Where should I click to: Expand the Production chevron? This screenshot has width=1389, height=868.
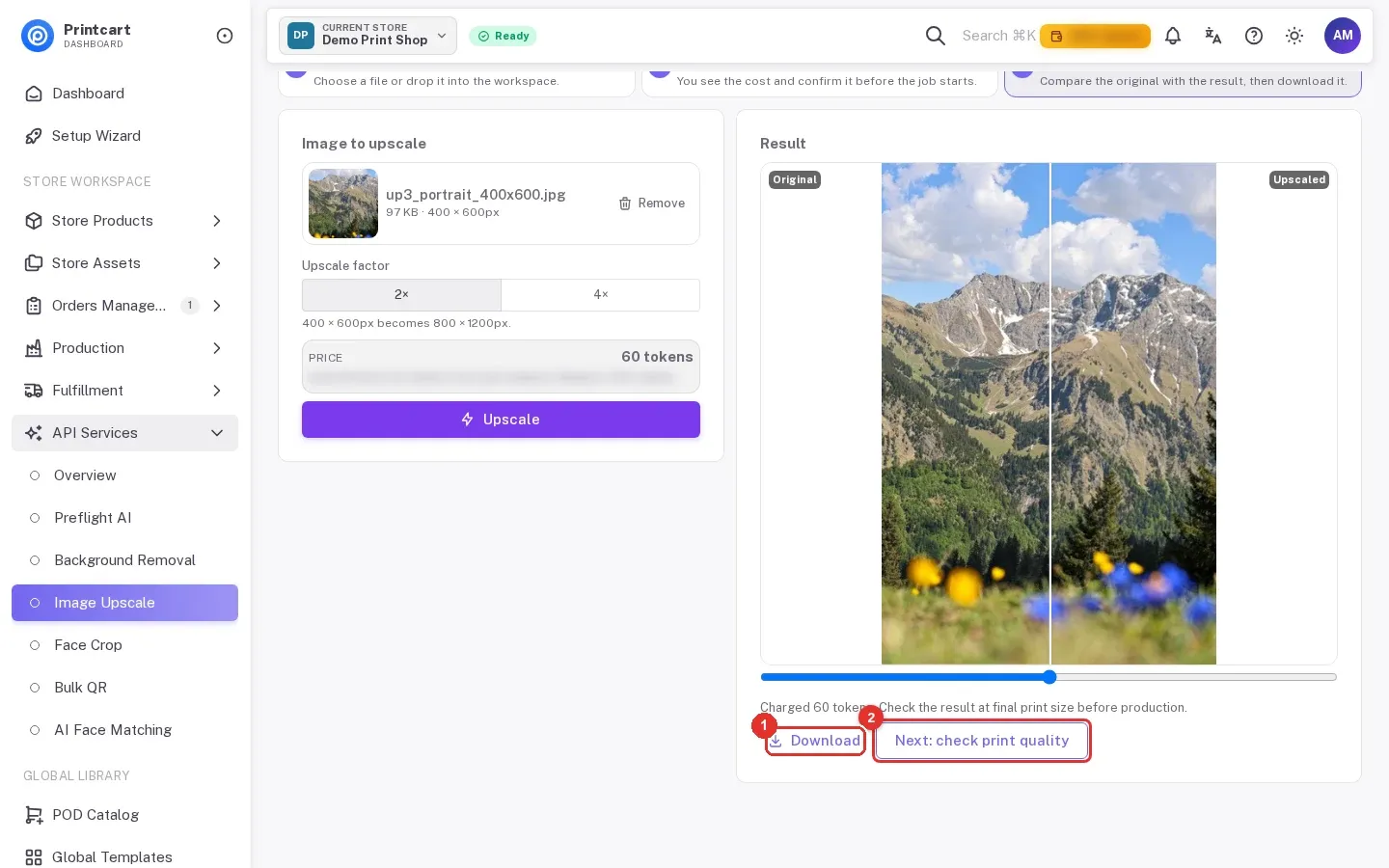(217, 348)
